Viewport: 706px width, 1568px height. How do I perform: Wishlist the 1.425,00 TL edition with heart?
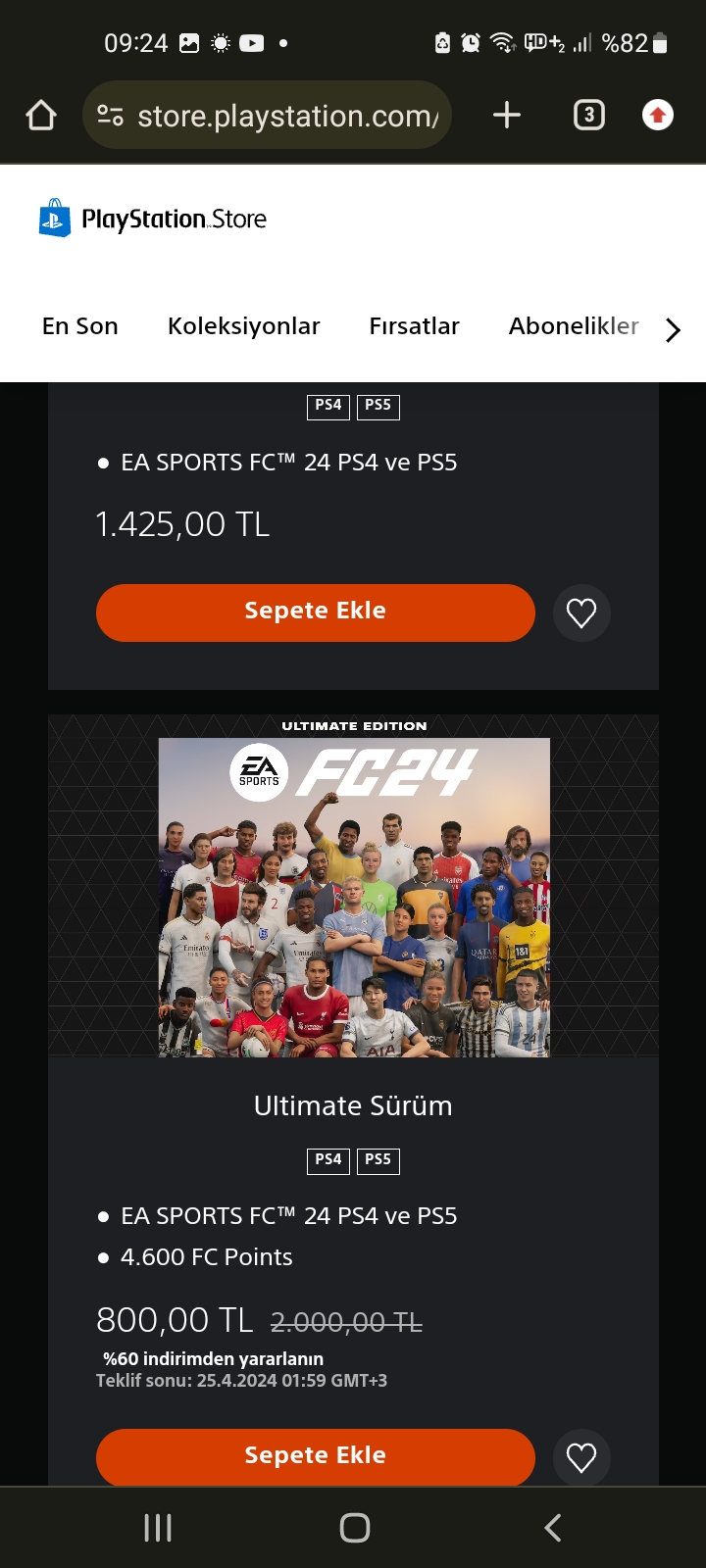point(581,613)
